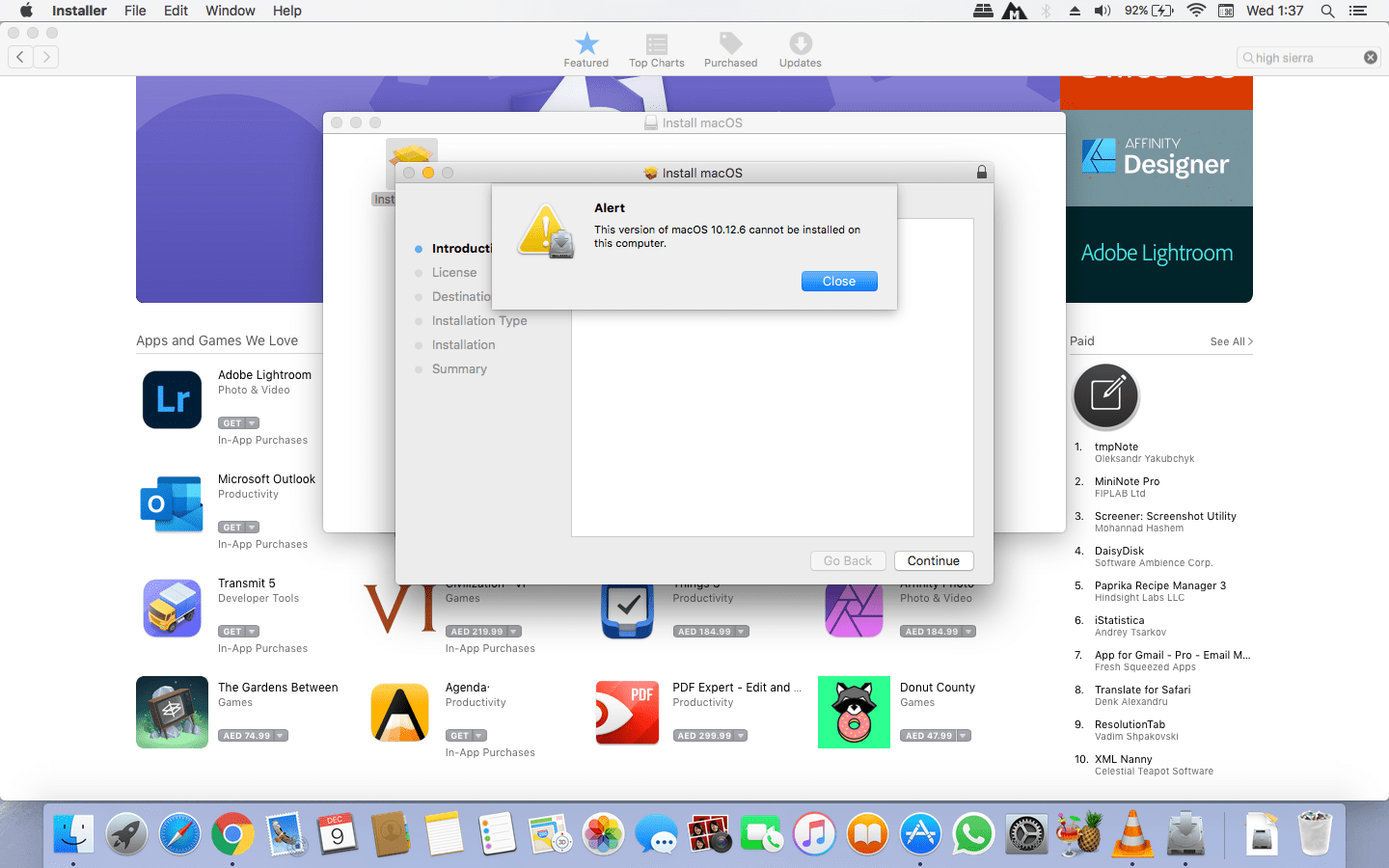Open the App Store icon in Dock
The width and height of the screenshot is (1389, 868).
920,834
